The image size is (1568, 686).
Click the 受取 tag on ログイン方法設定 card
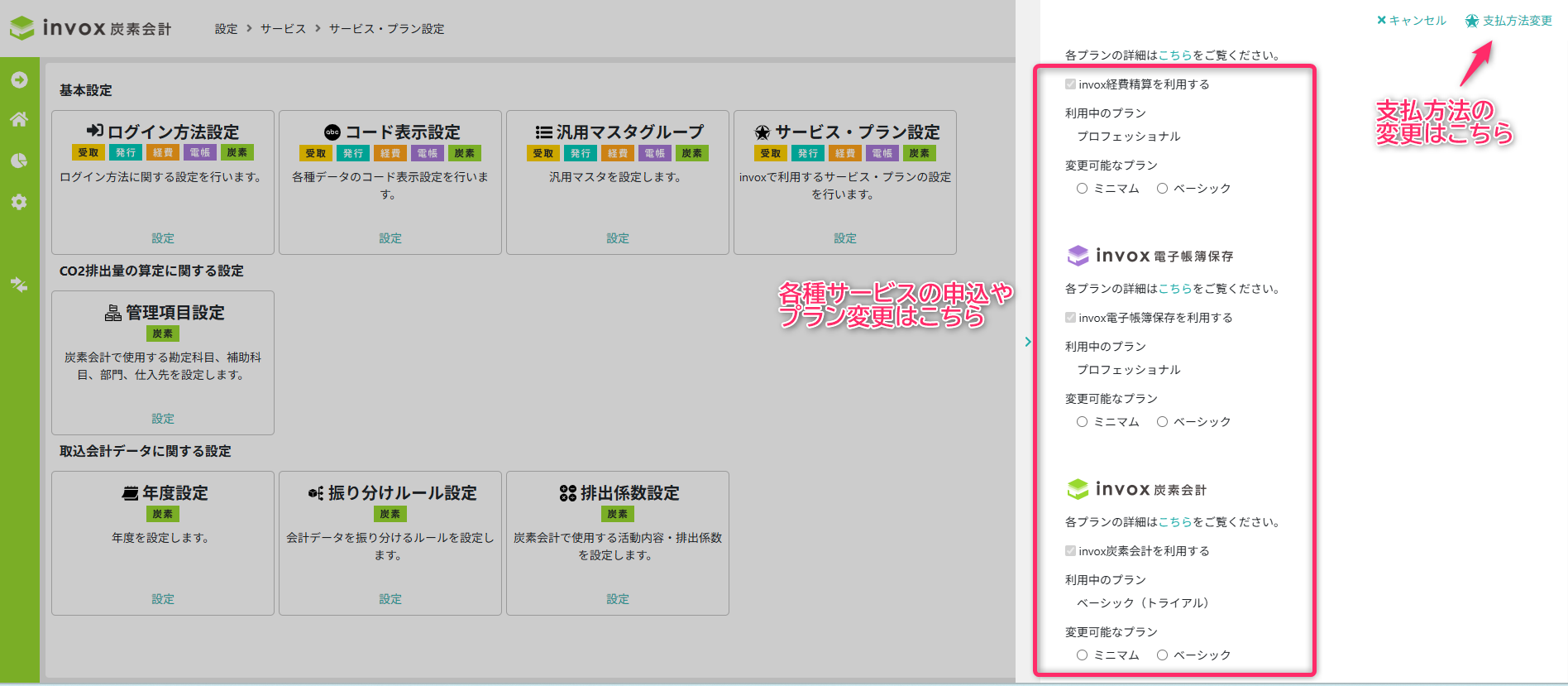click(x=88, y=152)
